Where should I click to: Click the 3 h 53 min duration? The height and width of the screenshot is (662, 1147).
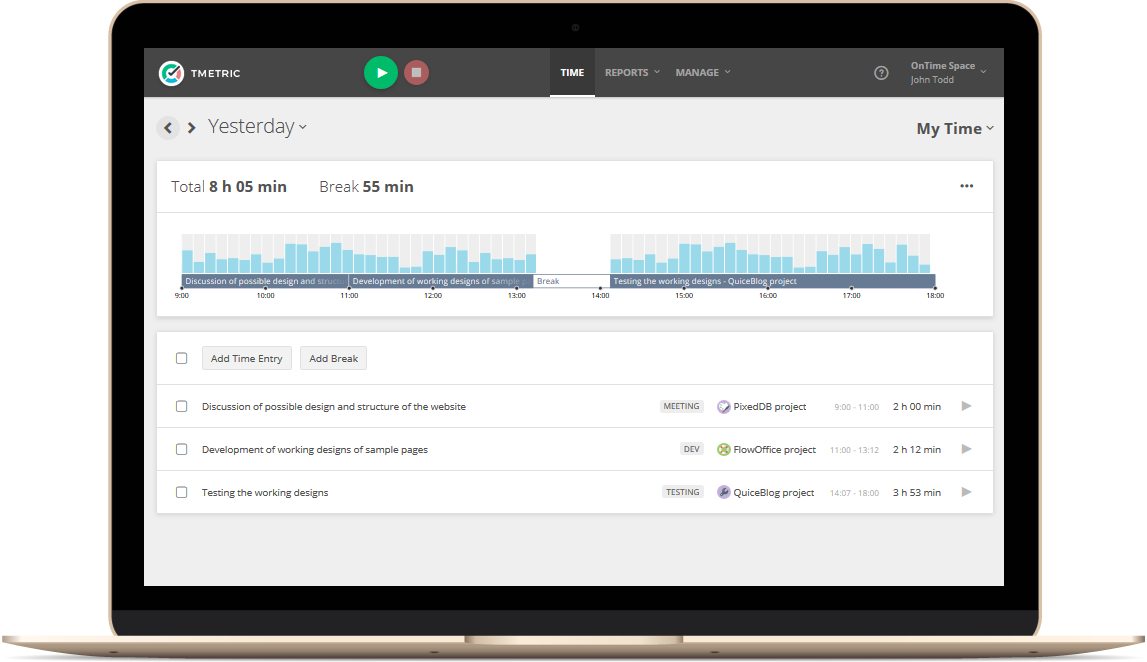[917, 493]
